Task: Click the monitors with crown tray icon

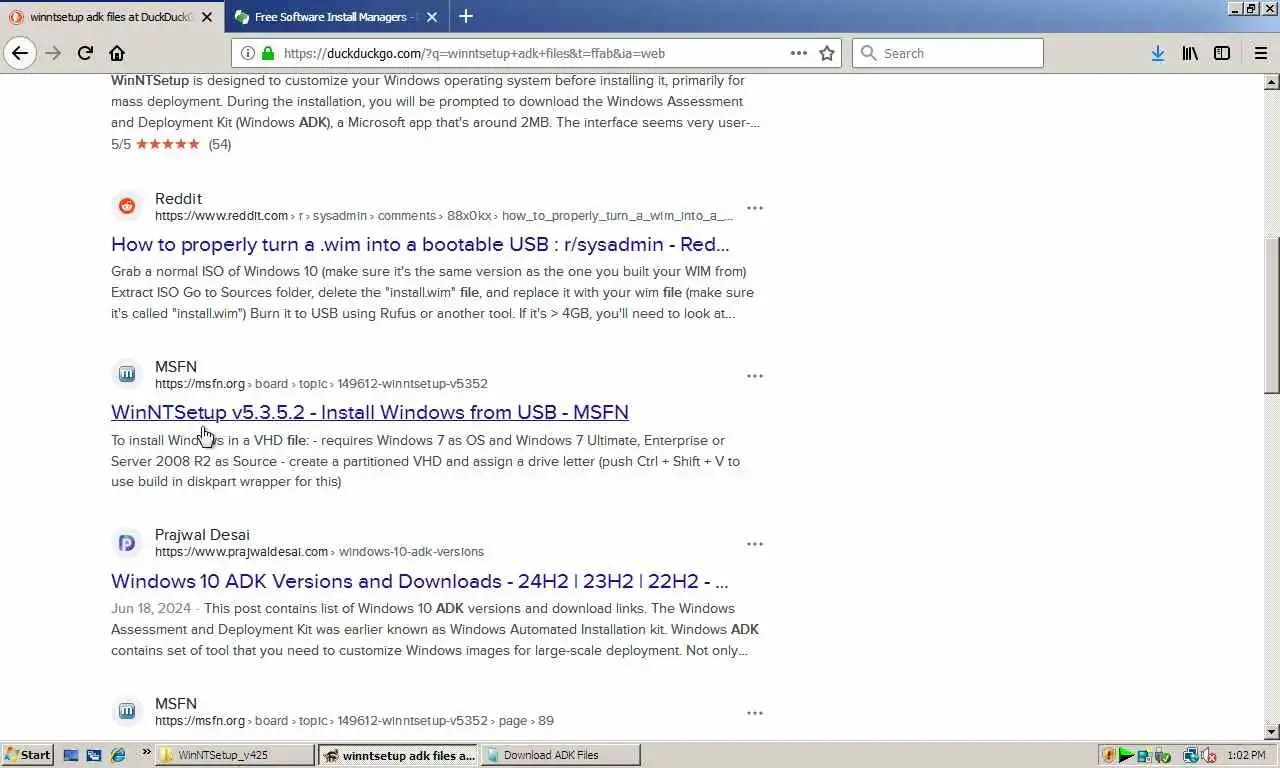Action: [x=1143, y=756]
